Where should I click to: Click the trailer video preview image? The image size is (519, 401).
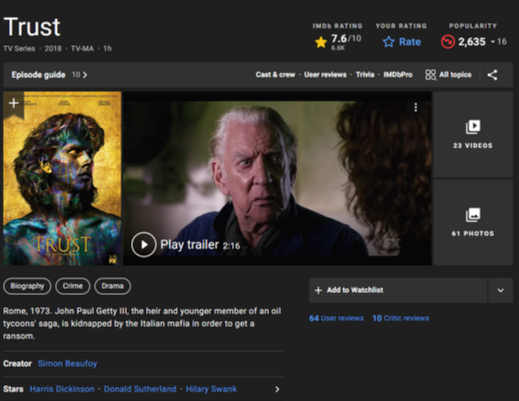(277, 179)
